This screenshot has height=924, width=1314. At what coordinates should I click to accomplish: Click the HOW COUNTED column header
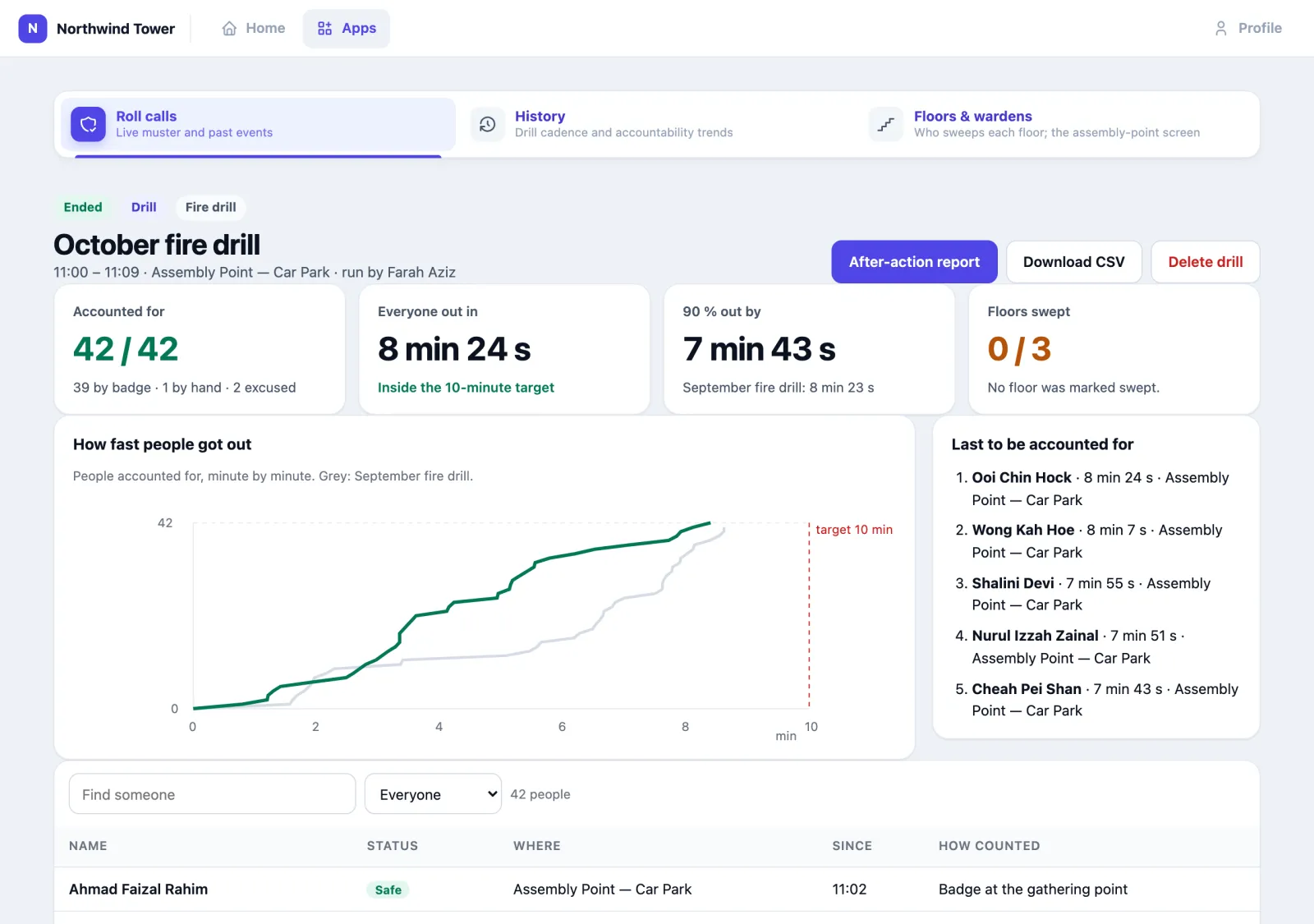[990, 846]
